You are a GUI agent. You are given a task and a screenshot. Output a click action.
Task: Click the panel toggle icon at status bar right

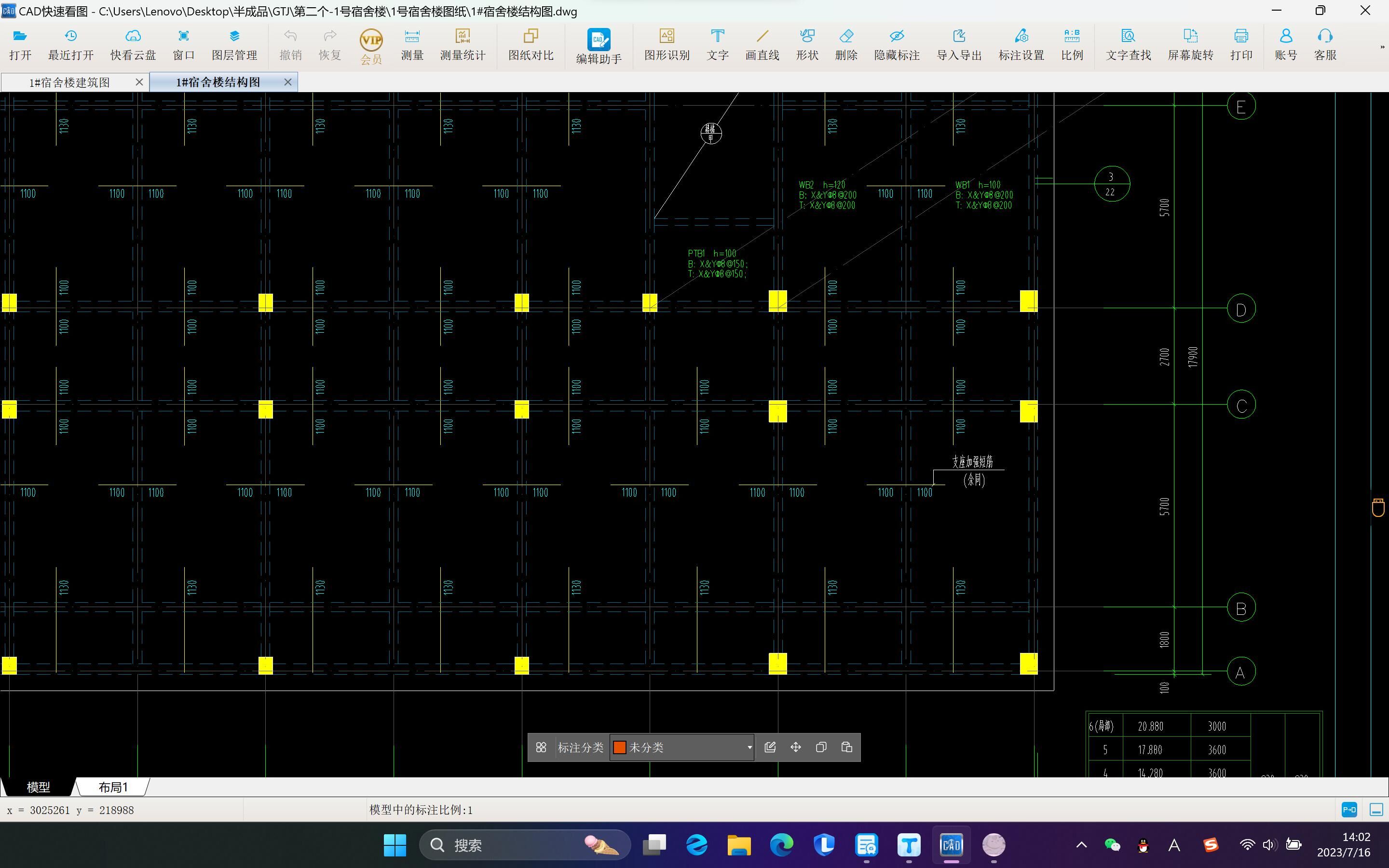click(x=1376, y=810)
